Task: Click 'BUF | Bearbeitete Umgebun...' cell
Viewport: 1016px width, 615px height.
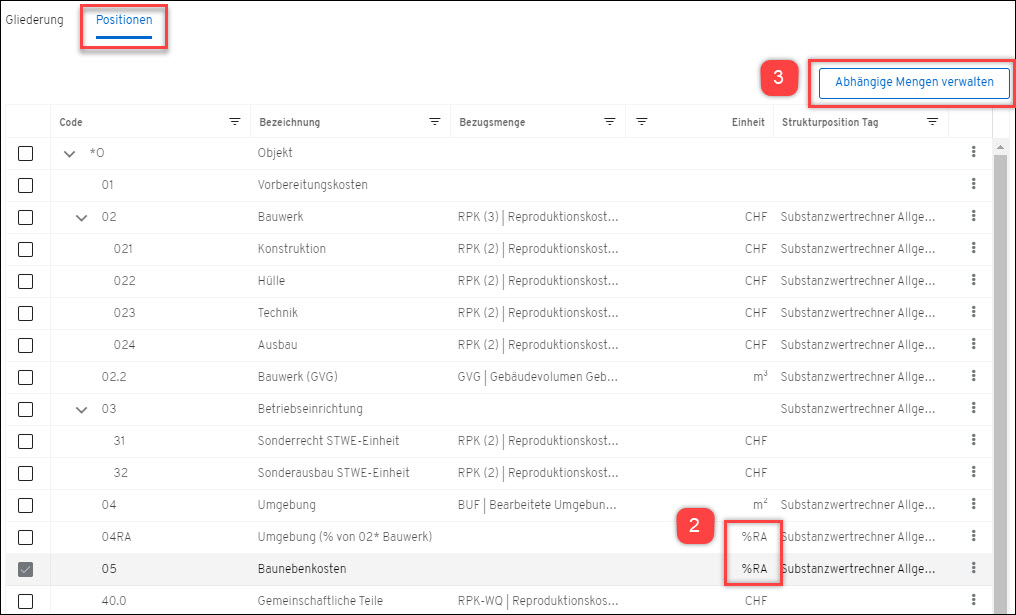Action: (x=537, y=505)
